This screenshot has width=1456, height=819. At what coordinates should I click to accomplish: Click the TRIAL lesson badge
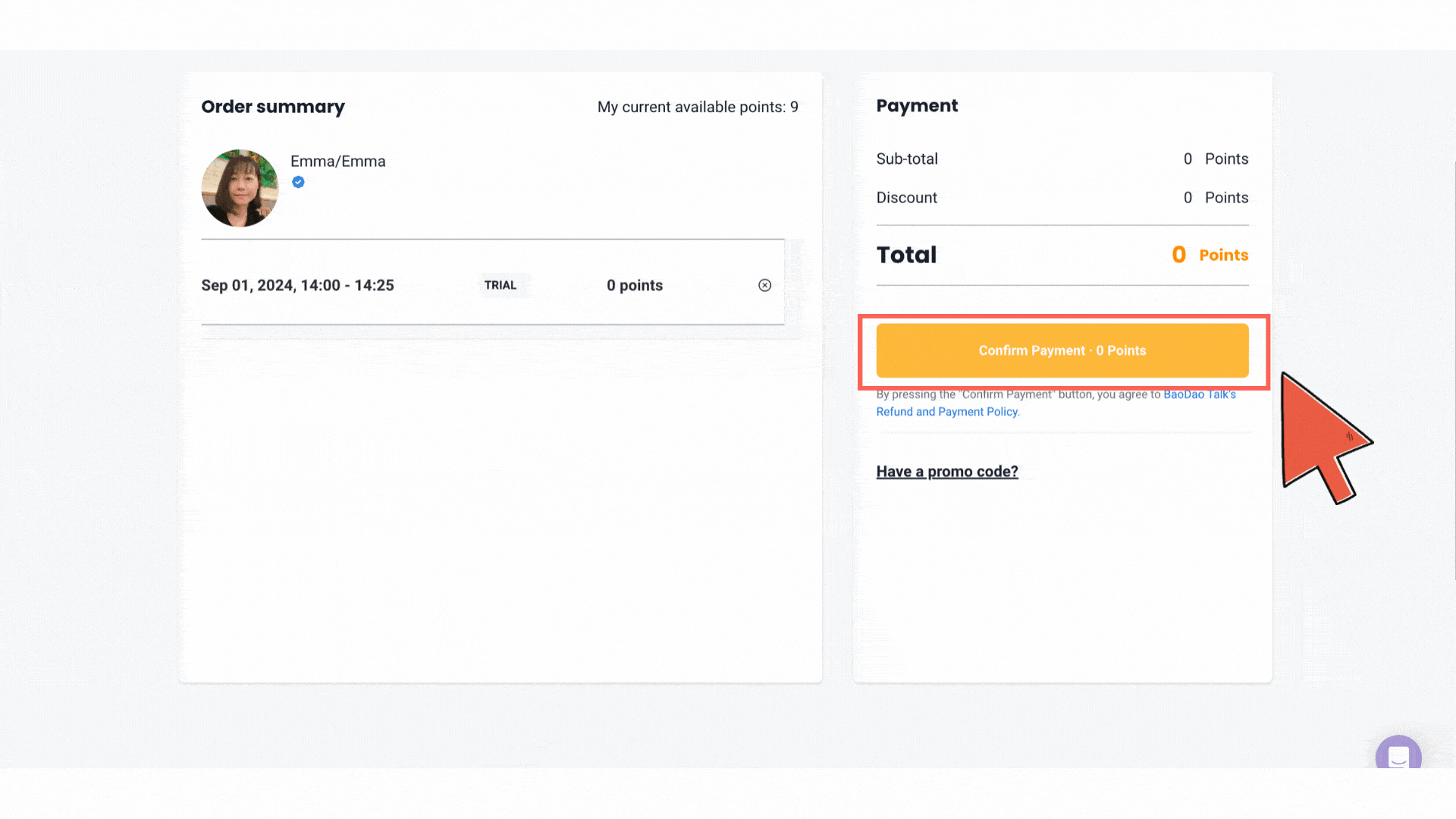click(x=500, y=285)
